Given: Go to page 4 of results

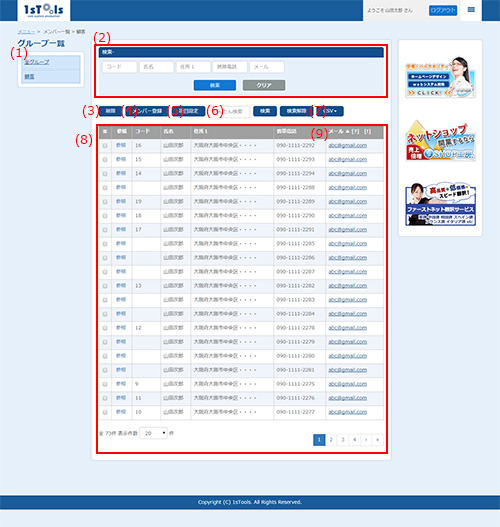Looking at the screenshot, I should click(x=355, y=440).
